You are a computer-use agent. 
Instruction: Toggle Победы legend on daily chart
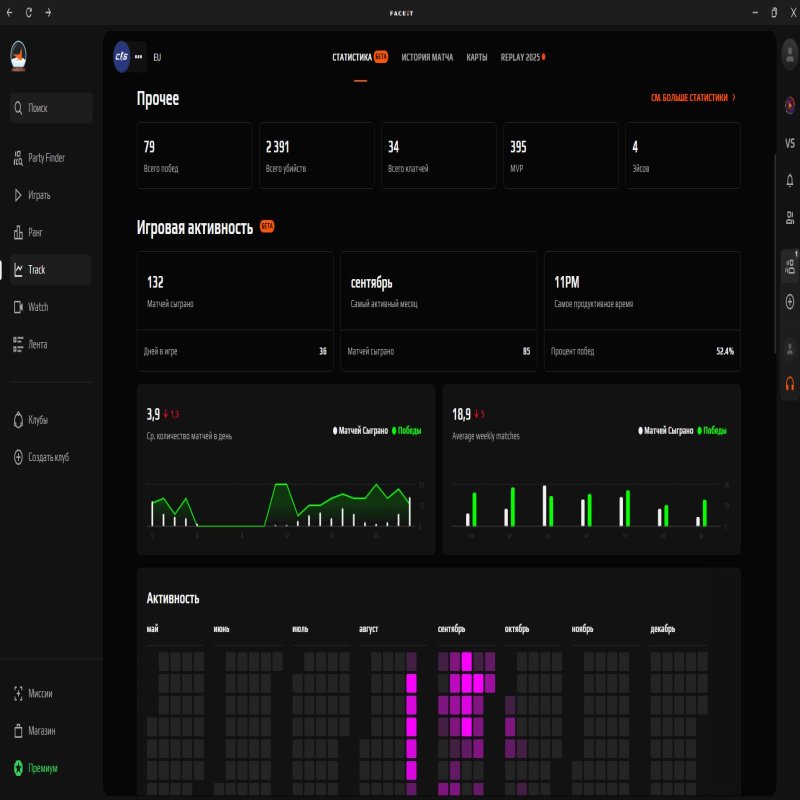tap(408, 431)
